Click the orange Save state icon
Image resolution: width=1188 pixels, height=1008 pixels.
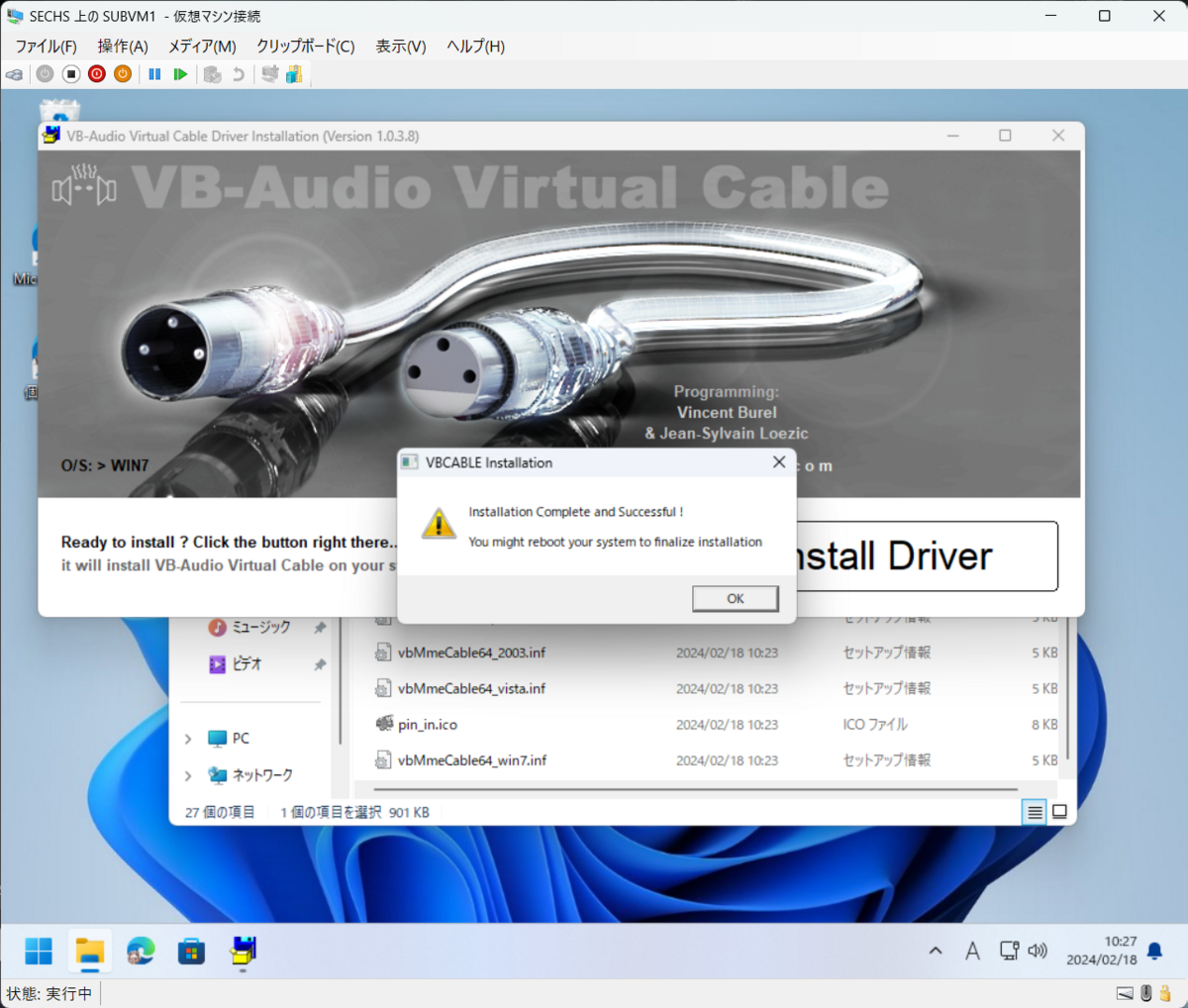[x=123, y=74]
